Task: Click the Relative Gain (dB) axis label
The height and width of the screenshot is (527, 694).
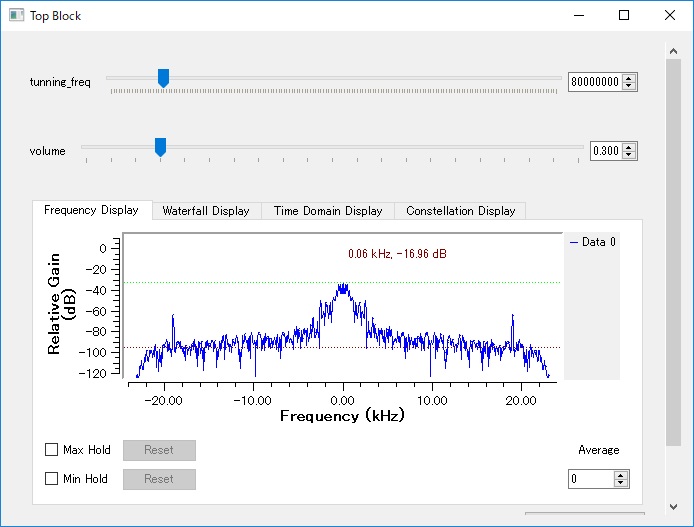Action: (62, 304)
